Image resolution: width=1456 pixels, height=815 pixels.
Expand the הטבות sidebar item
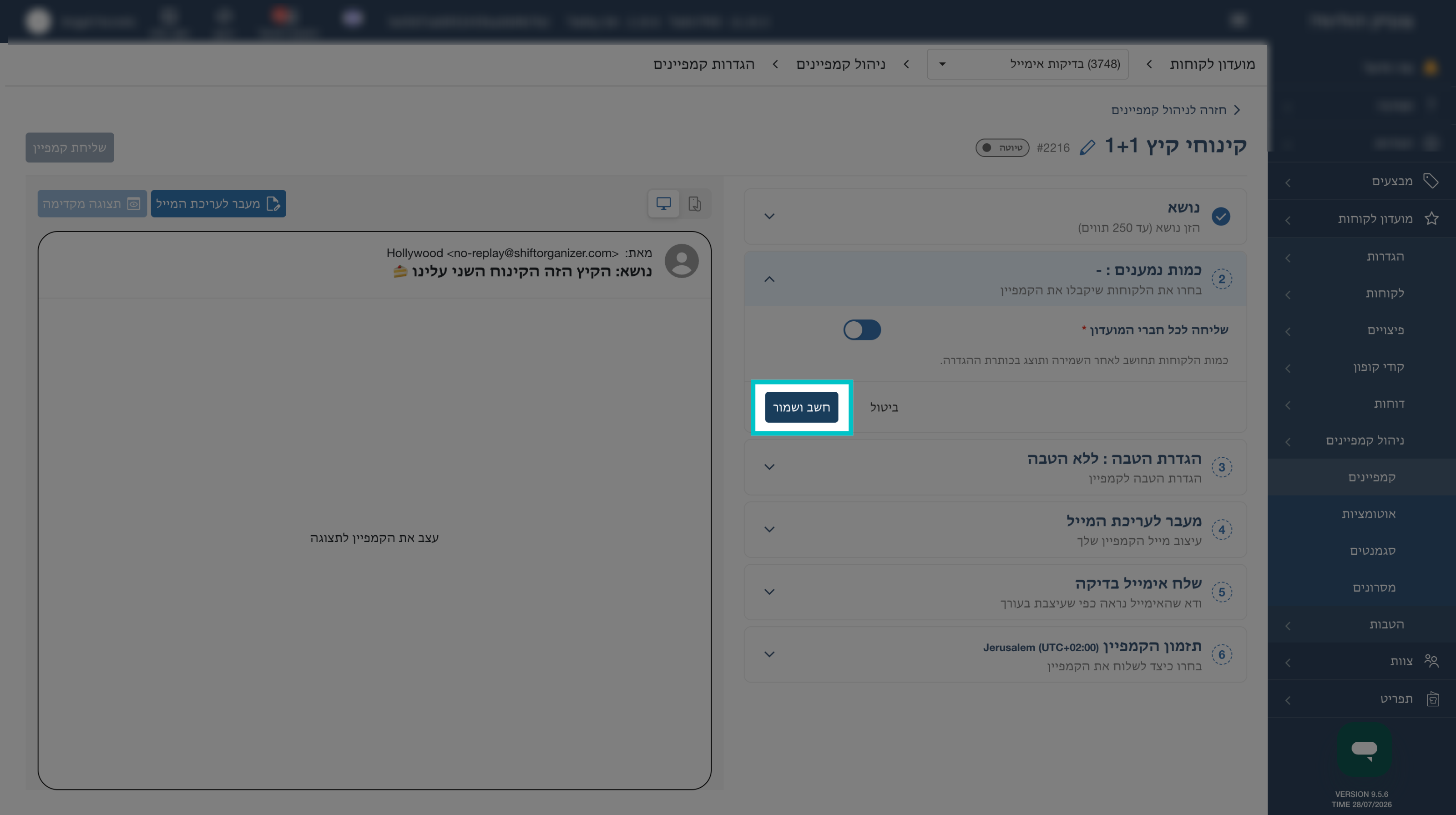click(x=1362, y=624)
